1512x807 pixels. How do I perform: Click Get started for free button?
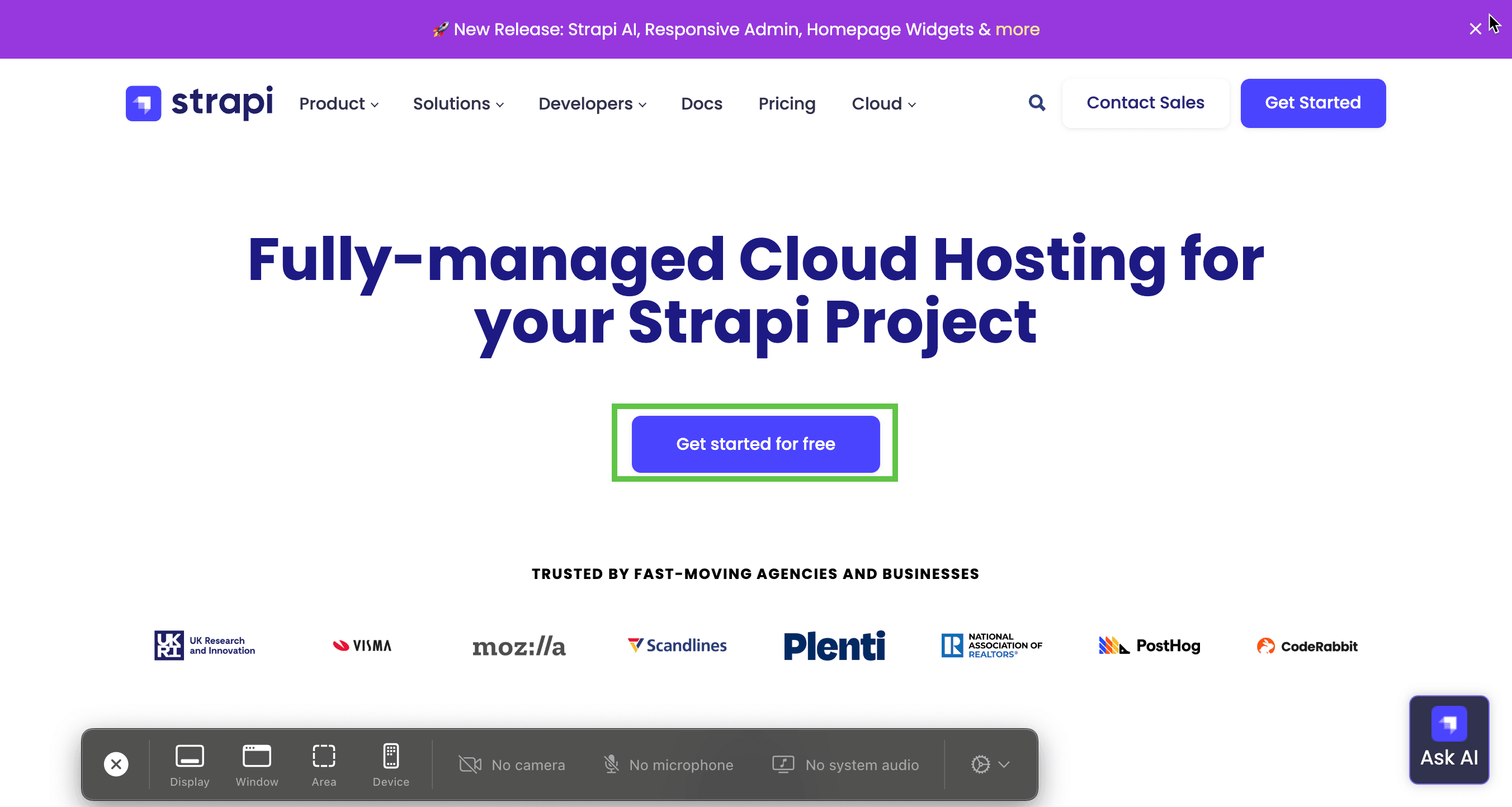click(x=755, y=444)
